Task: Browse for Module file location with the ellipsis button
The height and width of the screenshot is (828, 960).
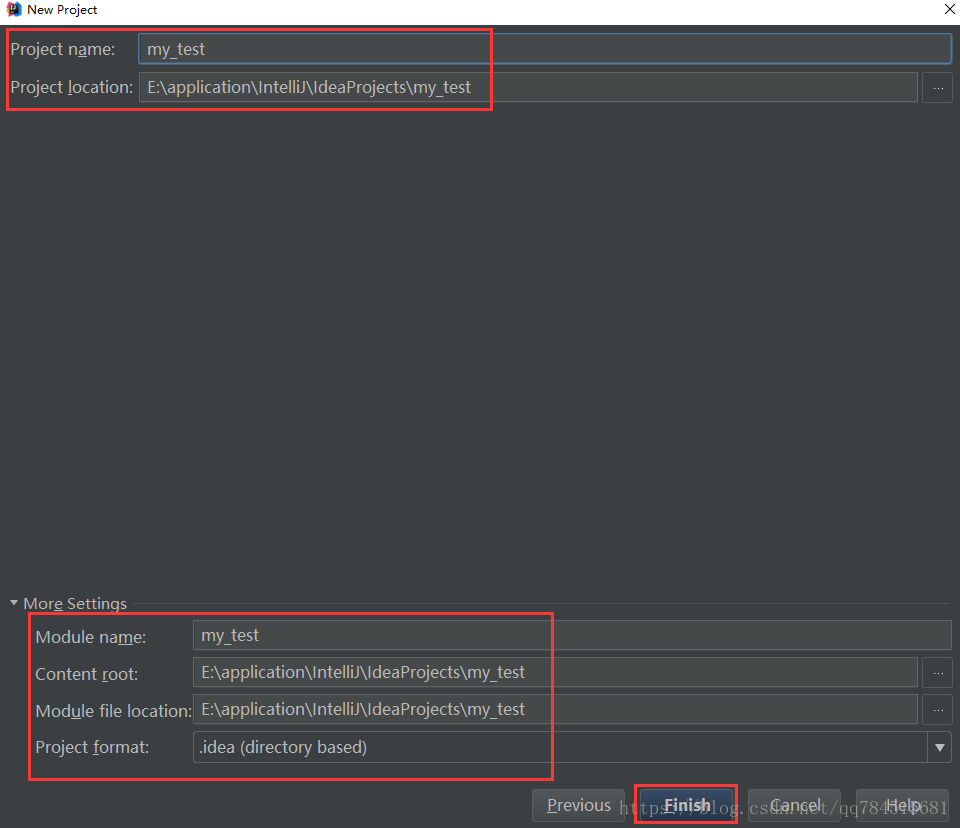Action: point(937,709)
